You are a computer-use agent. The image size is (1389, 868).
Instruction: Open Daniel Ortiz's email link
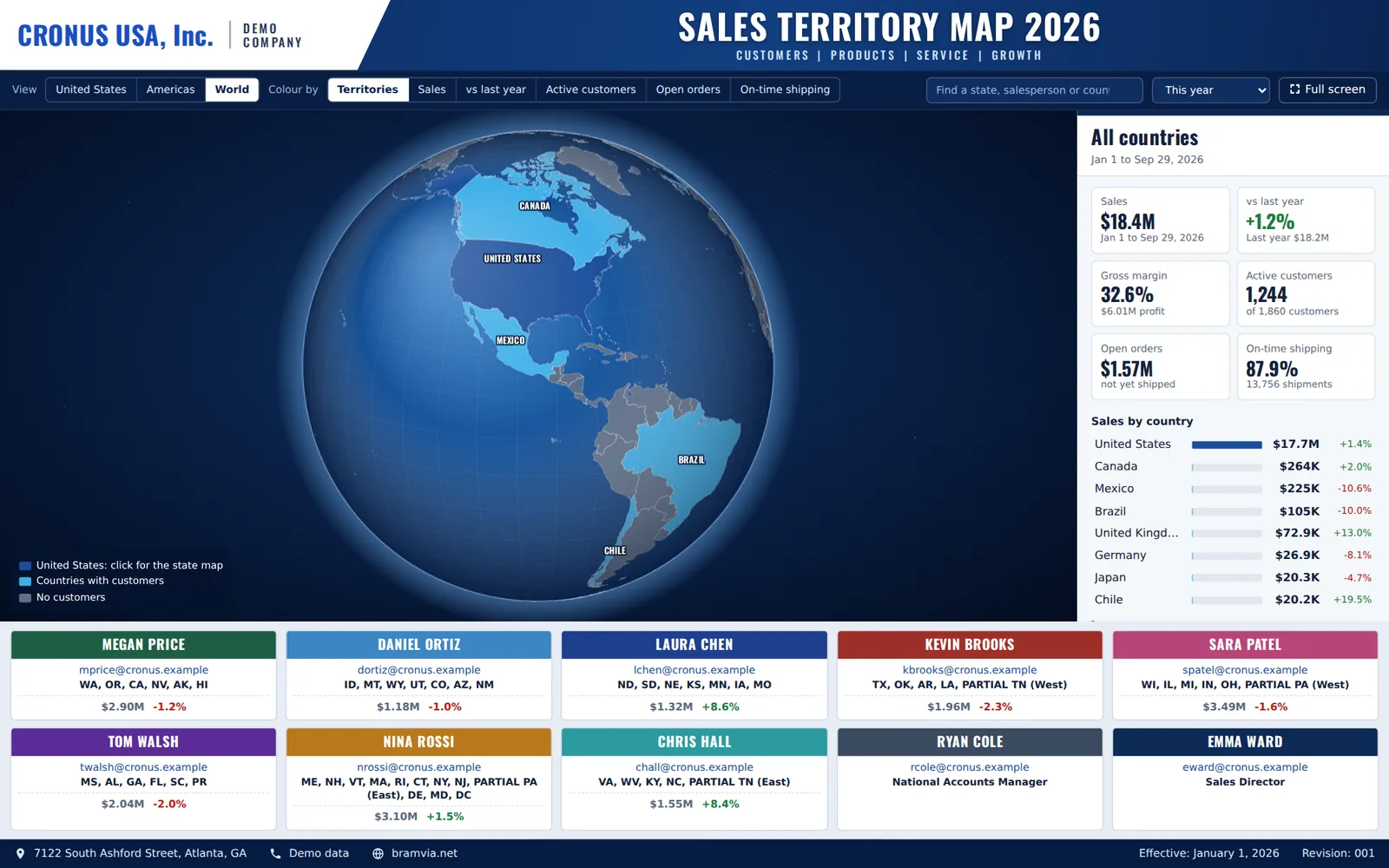tap(418, 670)
